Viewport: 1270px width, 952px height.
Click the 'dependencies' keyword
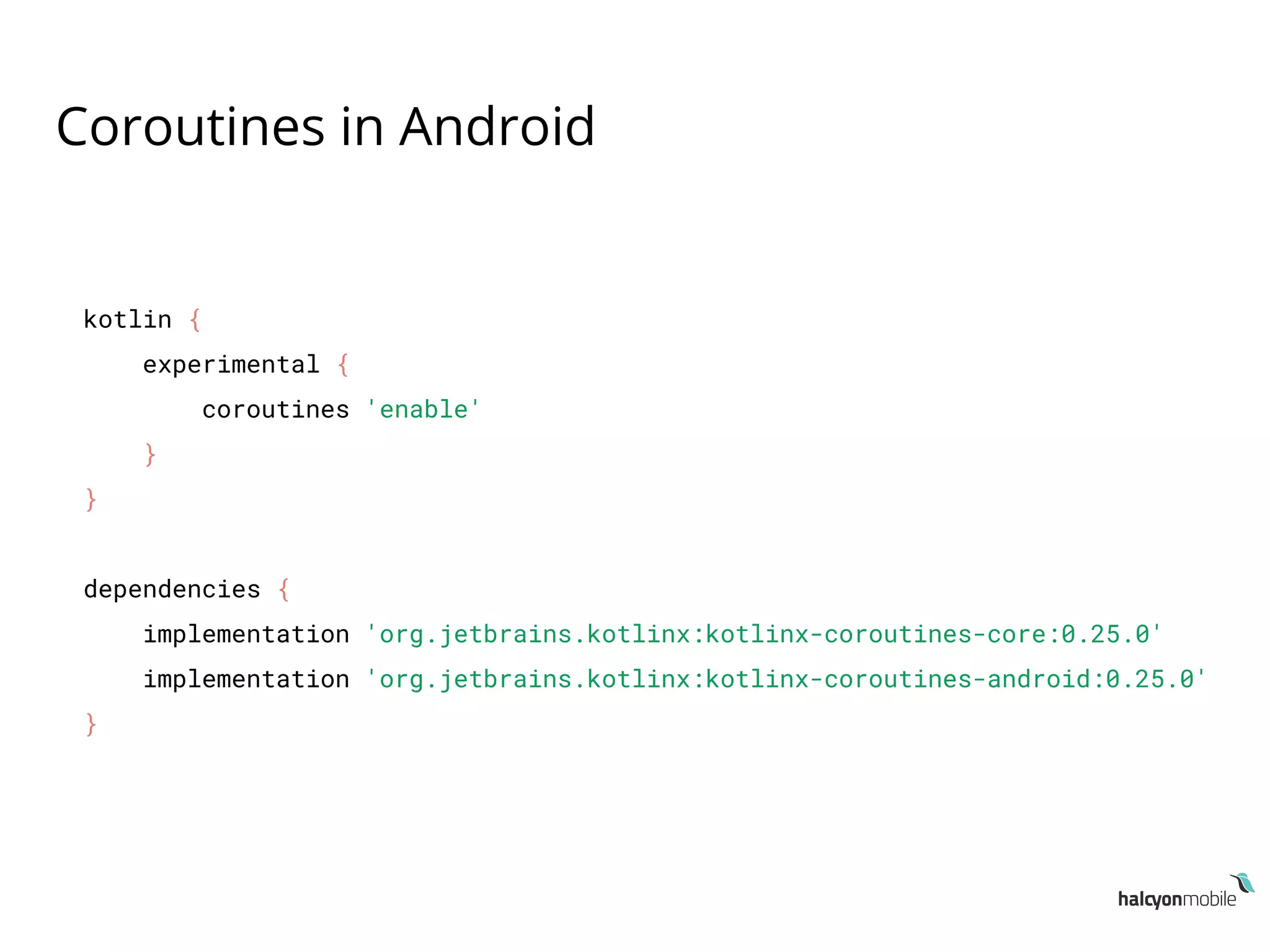tap(172, 589)
